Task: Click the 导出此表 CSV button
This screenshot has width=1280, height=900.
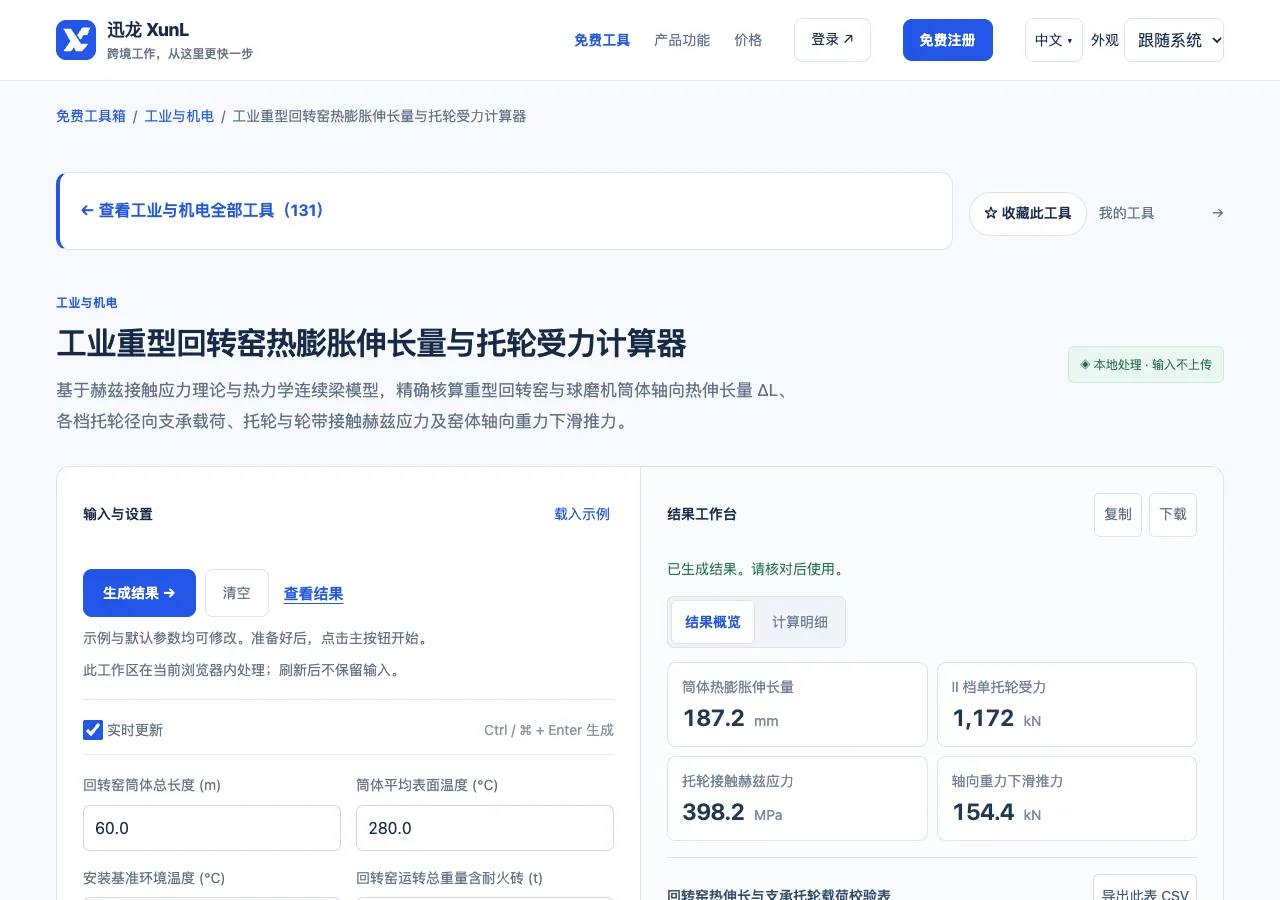Action: [1145, 888]
